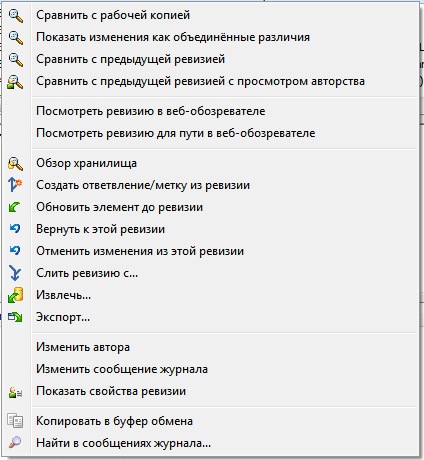Click the green update arrow icon
The width and height of the screenshot is (424, 460).
[15, 207]
